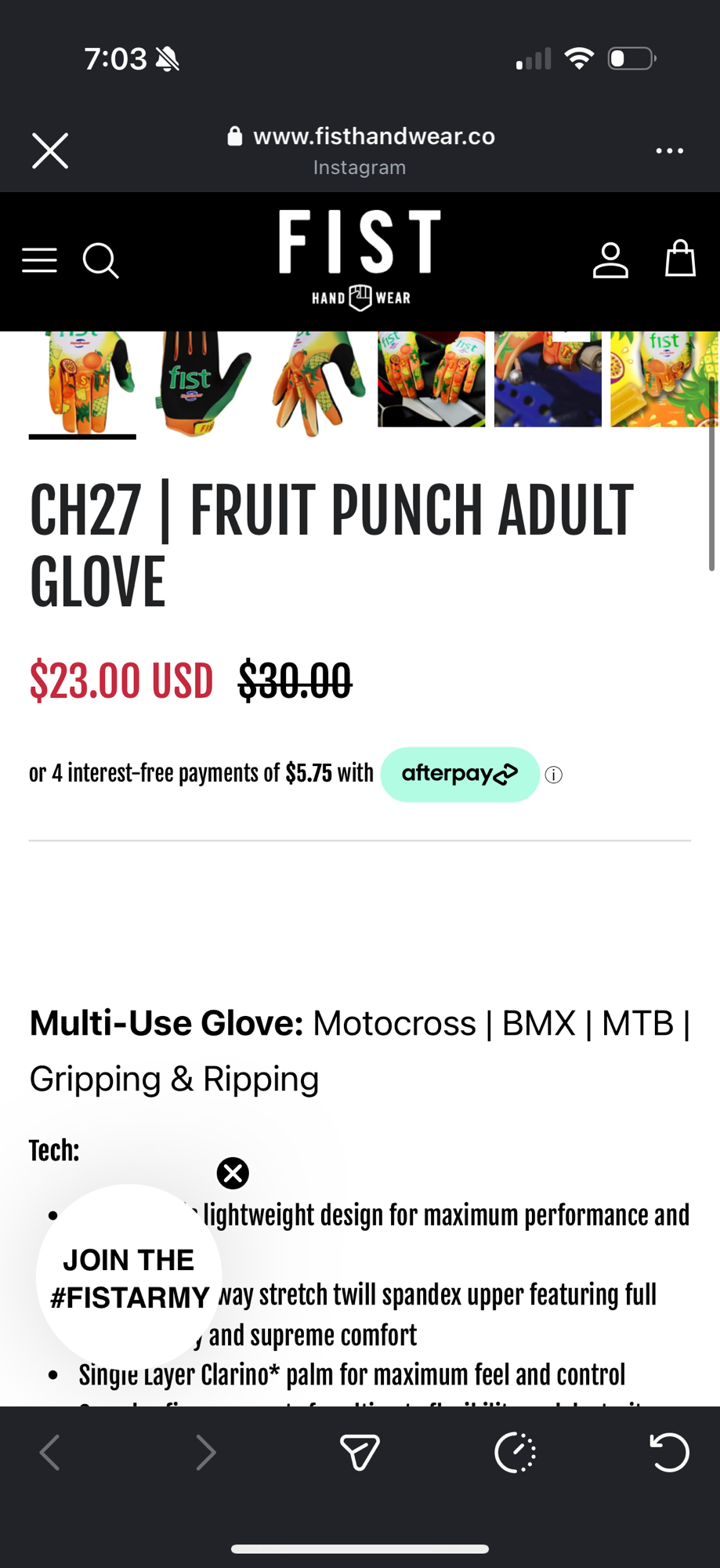Open the three-dot browser options menu
This screenshot has height=1568, width=720.
[x=669, y=151]
